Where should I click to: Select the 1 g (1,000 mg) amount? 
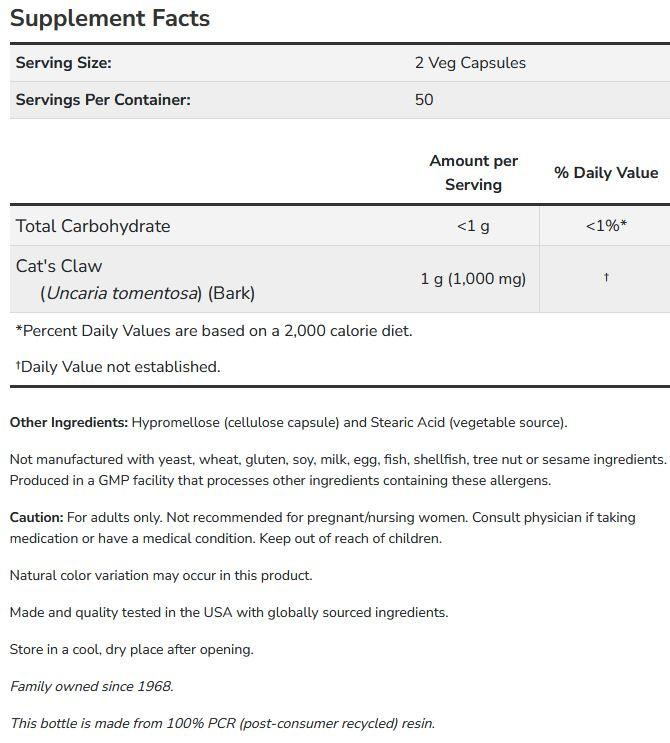(x=473, y=279)
